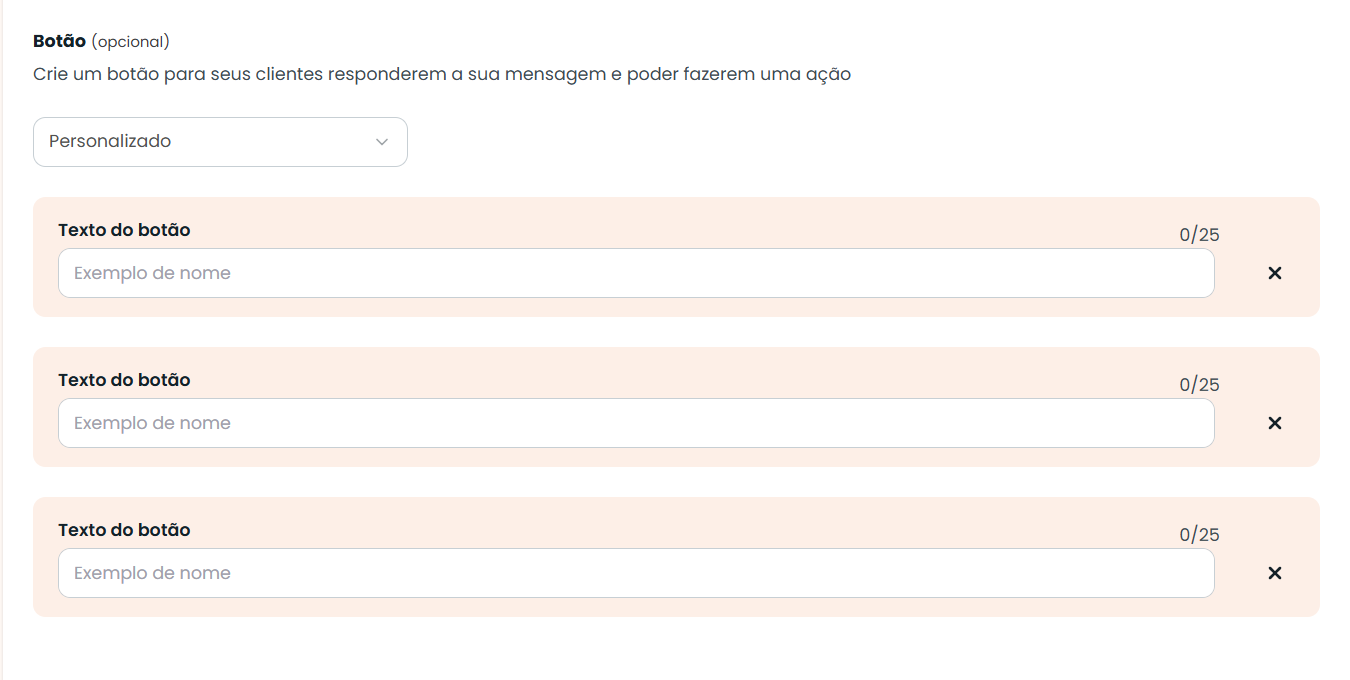Click the first 0/25 character counter
Screen dimensions: 1350x680
[x=1199, y=235]
